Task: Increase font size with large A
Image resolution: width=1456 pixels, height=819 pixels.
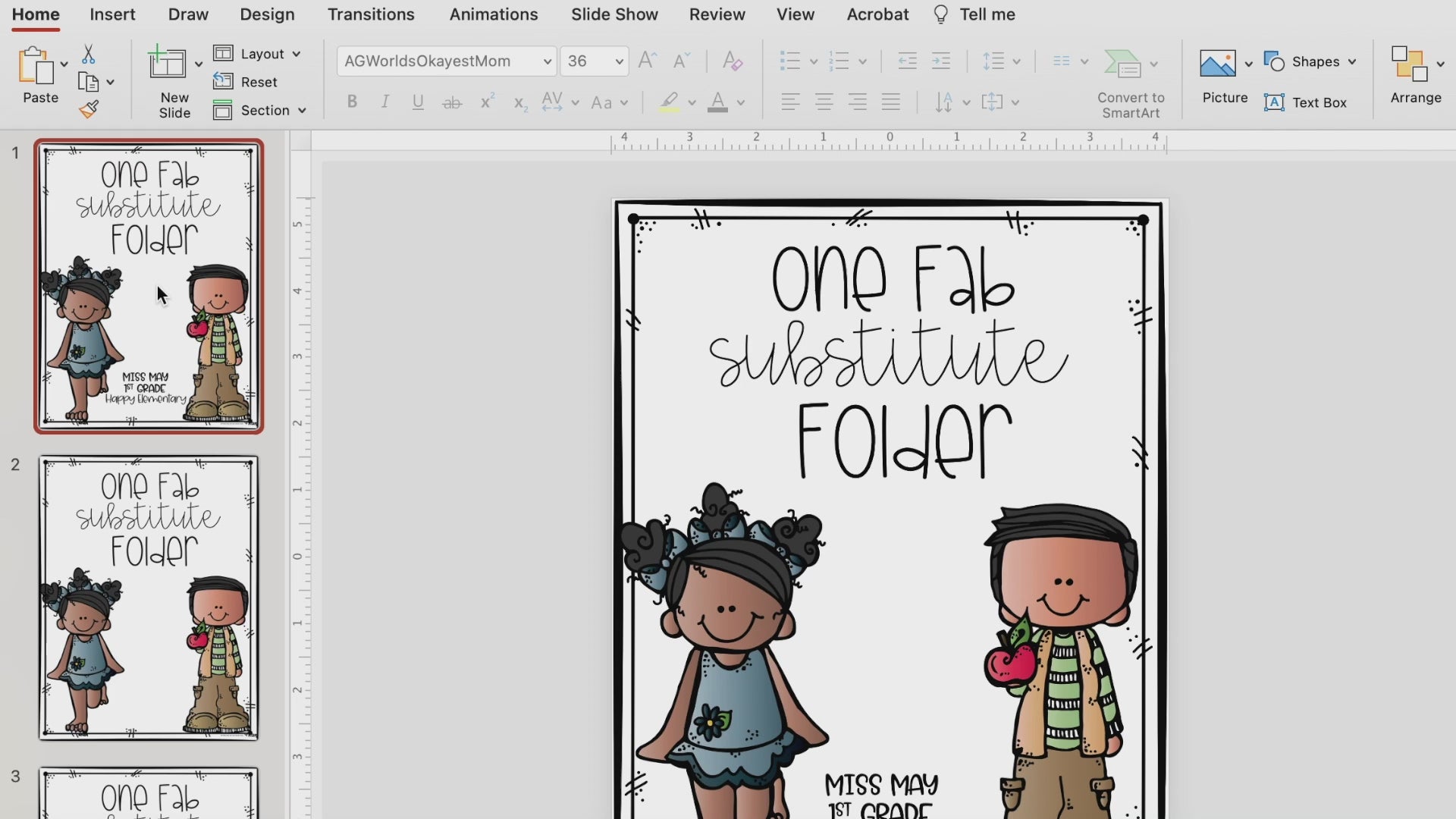Action: 647,61
